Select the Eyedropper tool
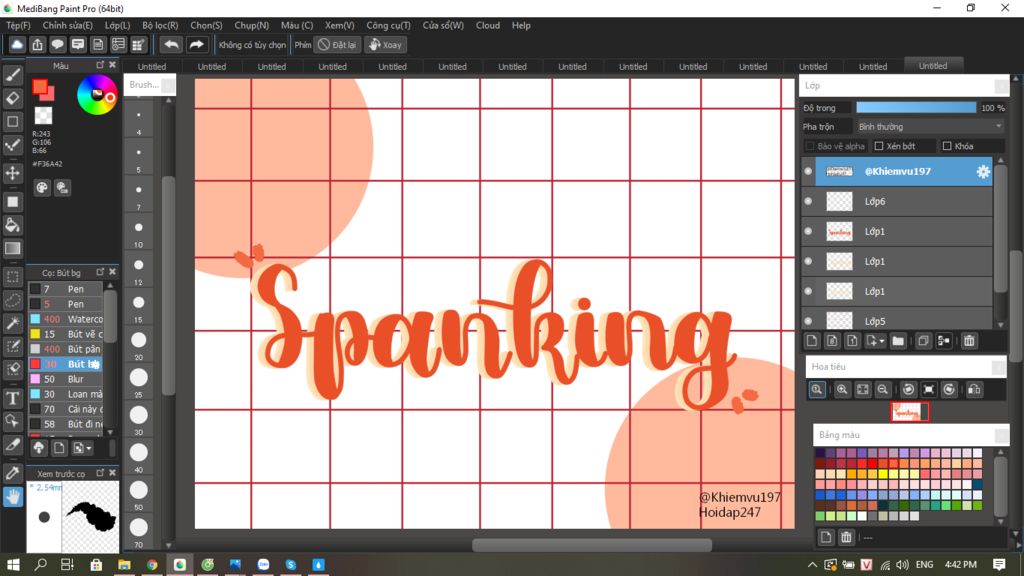Screen dimensions: 1024x576 pyautogui.click(x=12, y=473)
